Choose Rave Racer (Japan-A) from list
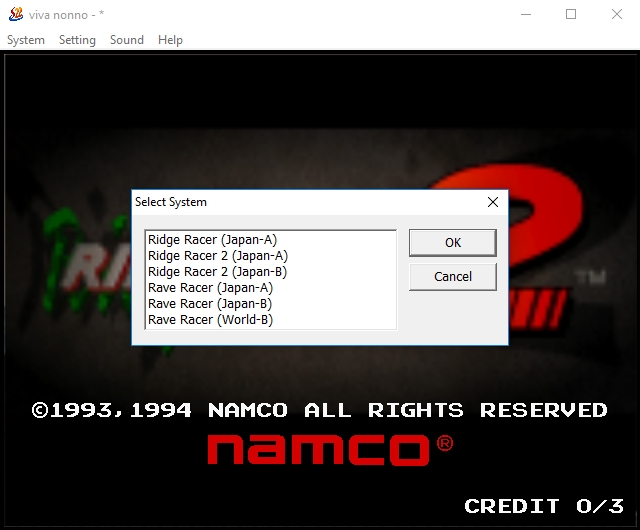The height and width of the screenshot is (530, 640). pos(270,288)
